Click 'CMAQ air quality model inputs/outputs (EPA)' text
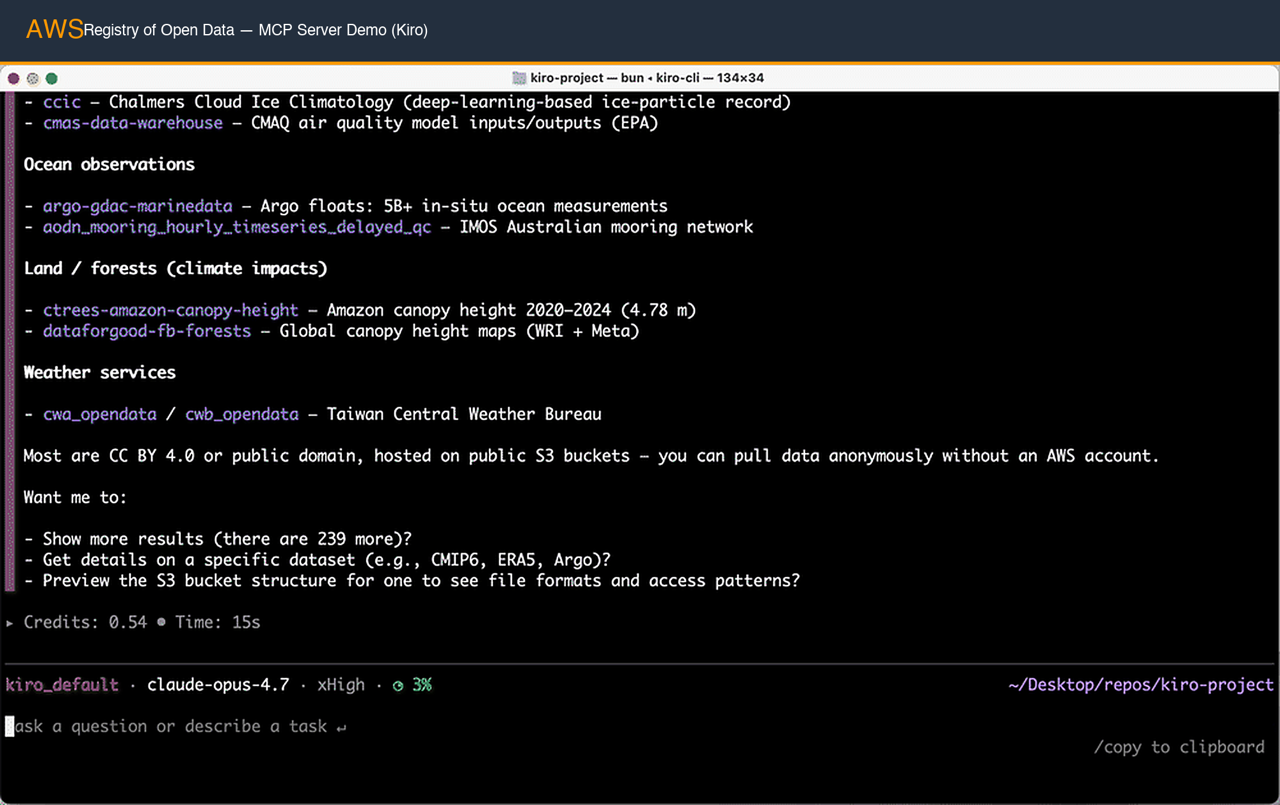This screenshot has height=805, width=1280. point(454,123)
